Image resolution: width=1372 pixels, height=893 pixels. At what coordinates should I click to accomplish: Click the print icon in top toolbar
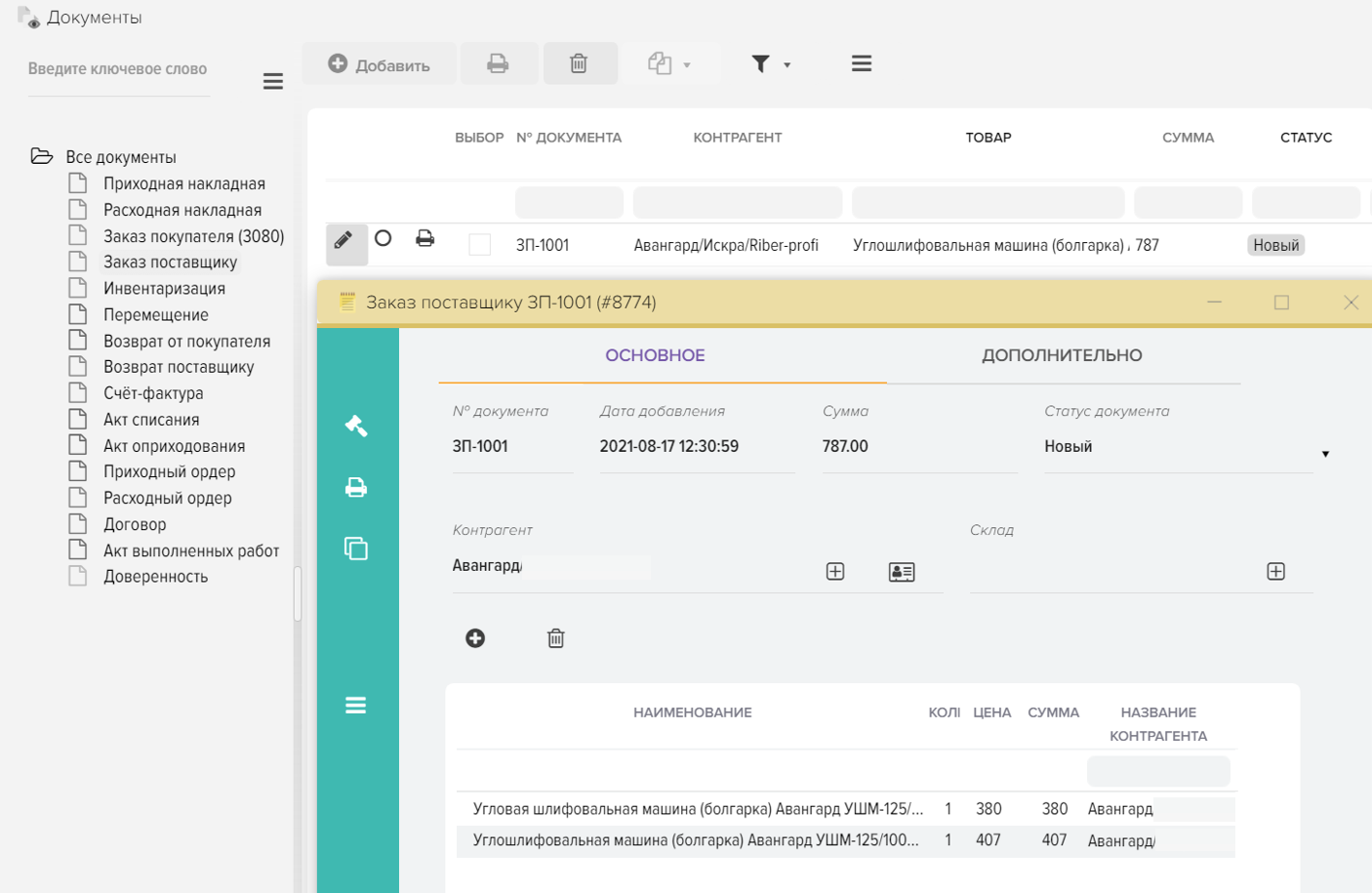498,63
